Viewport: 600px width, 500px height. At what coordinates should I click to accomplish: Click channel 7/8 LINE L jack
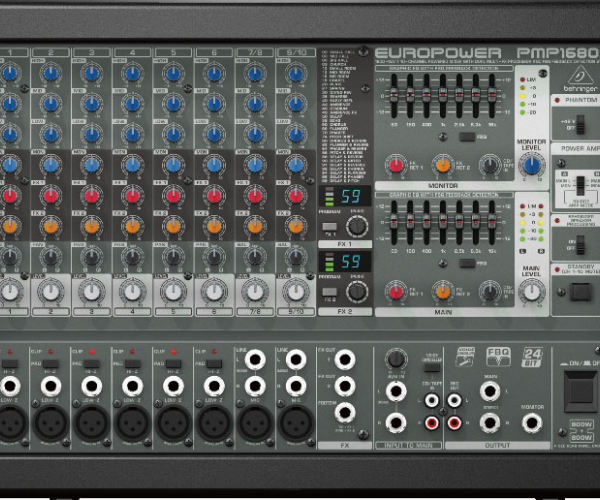(x=255, y=360)
